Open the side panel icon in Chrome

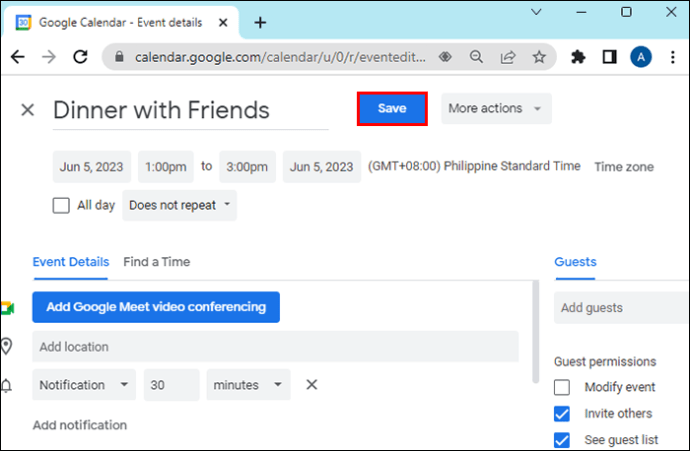pyautogui.click(x=609, y=57)
